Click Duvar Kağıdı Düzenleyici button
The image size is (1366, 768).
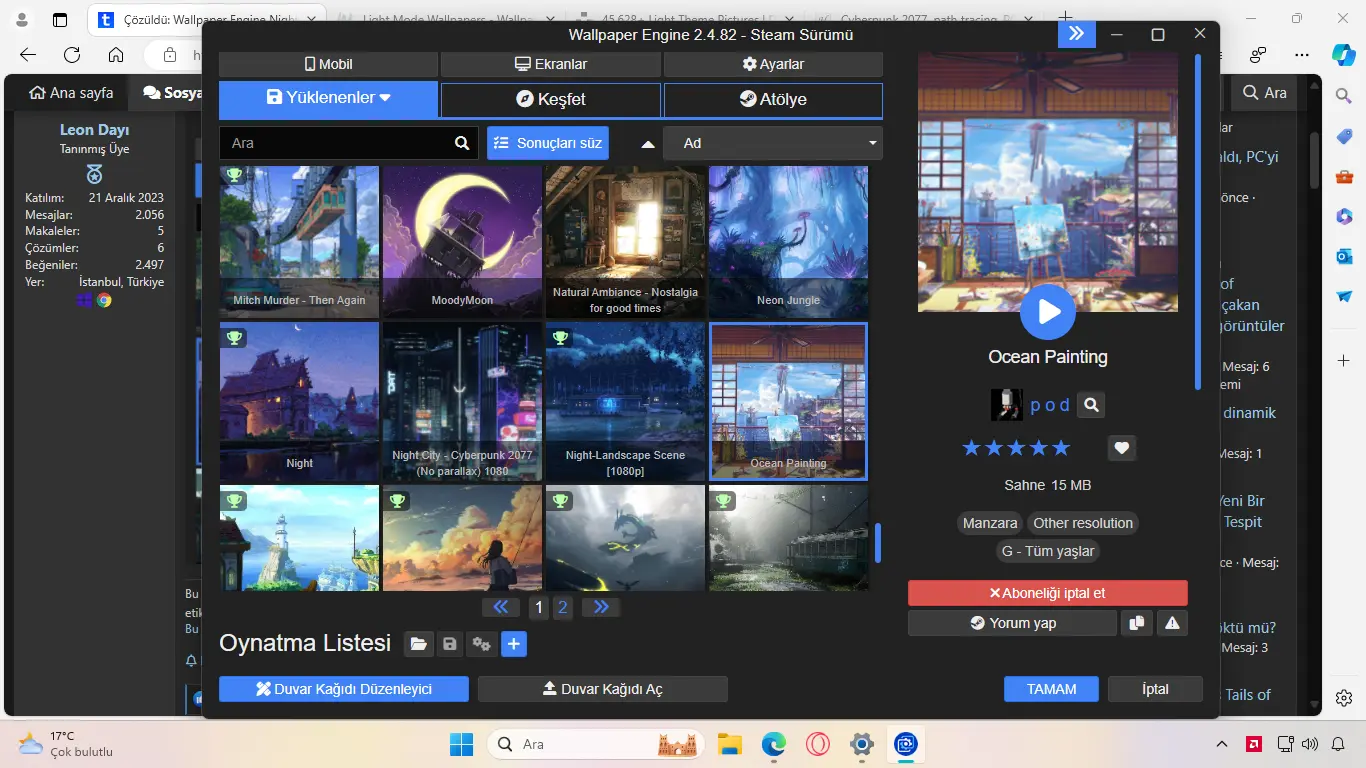[x=344, y=689]
